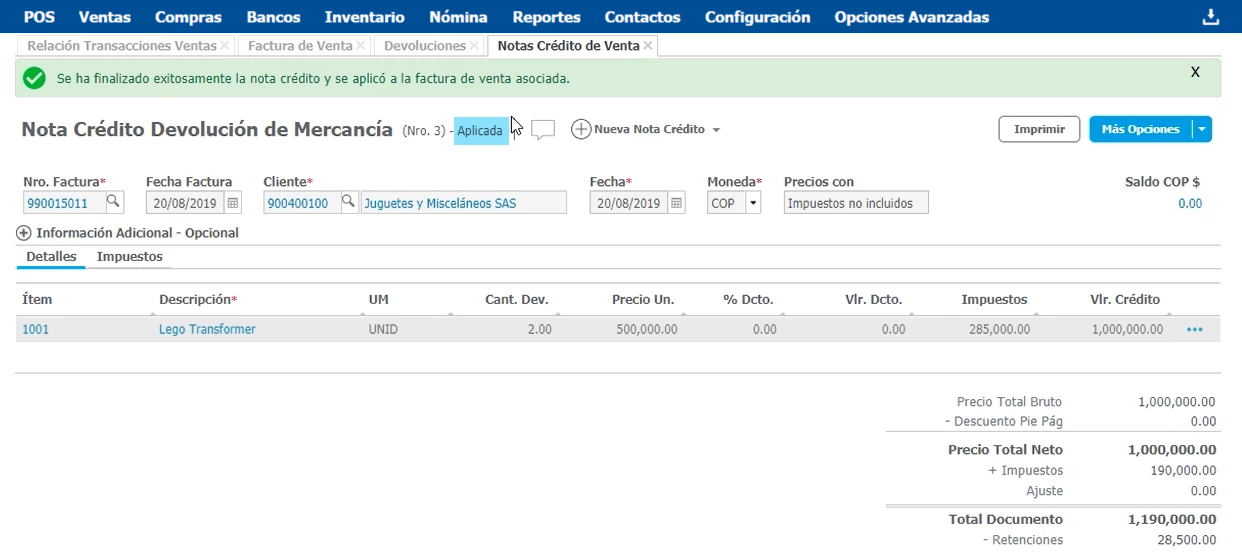Open the Fecha Factura calendar icon
This screenshot has height=554, width=1242.
click(233, 203)
